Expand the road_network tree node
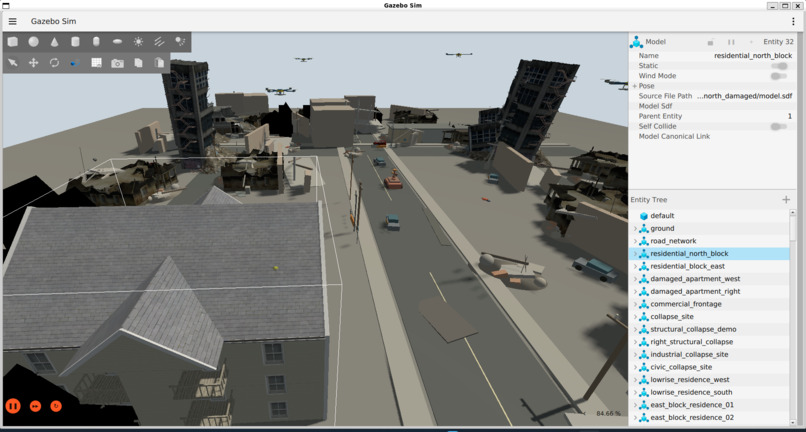The image size is (806, 432). (x=635, y=241)
